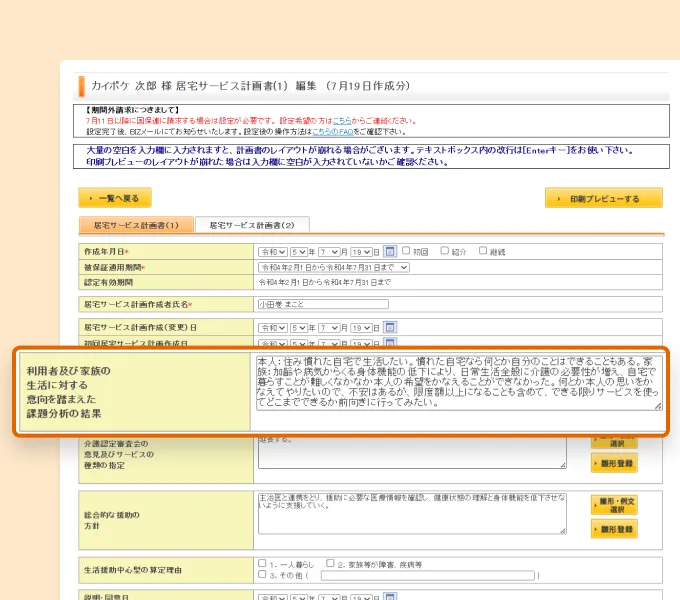The width and height of the screenshot is (680, 600).
Task: Open day dropdown for 居宅サービス計画作成(変更)日
Action: click(x=362, y=328)
